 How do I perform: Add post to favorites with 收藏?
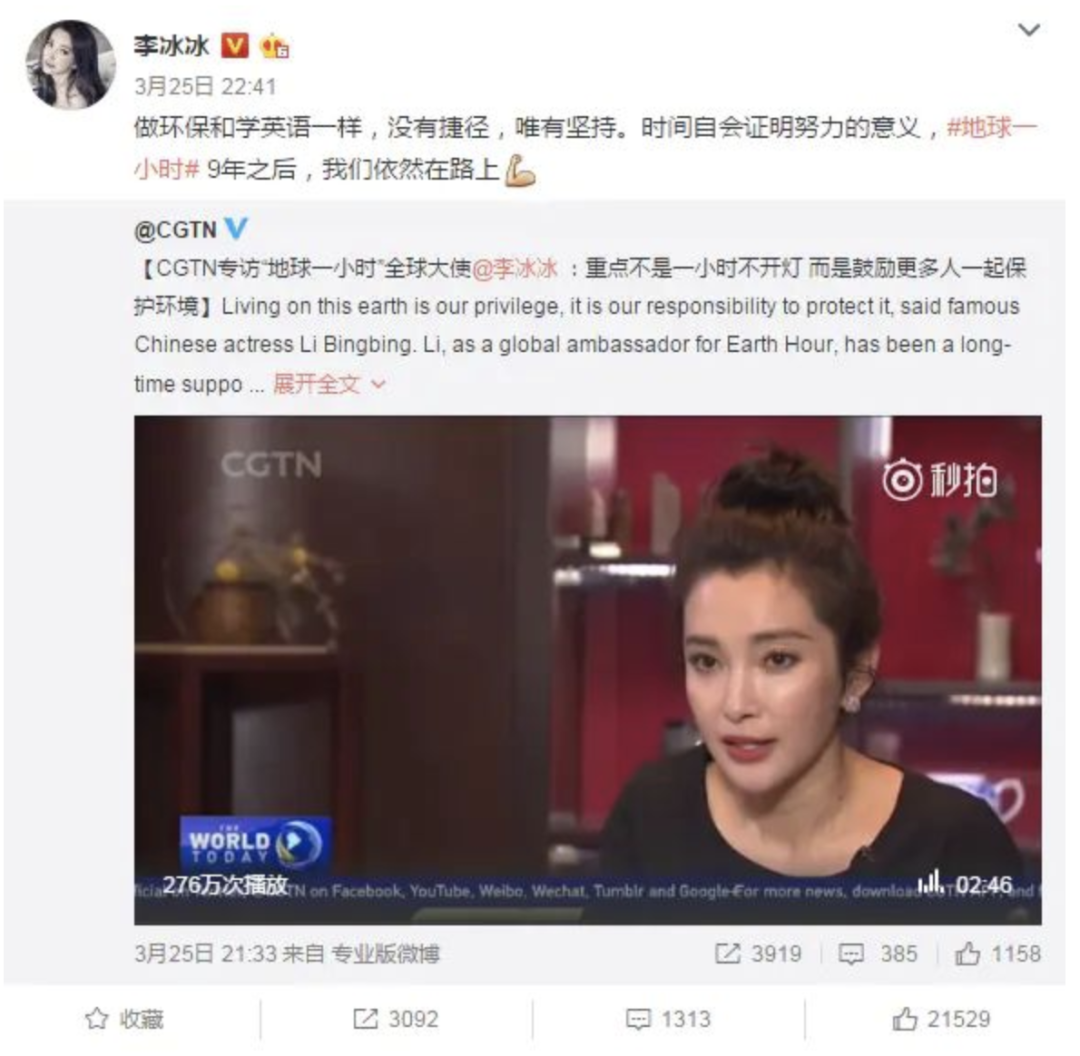tap(124, 1019)
